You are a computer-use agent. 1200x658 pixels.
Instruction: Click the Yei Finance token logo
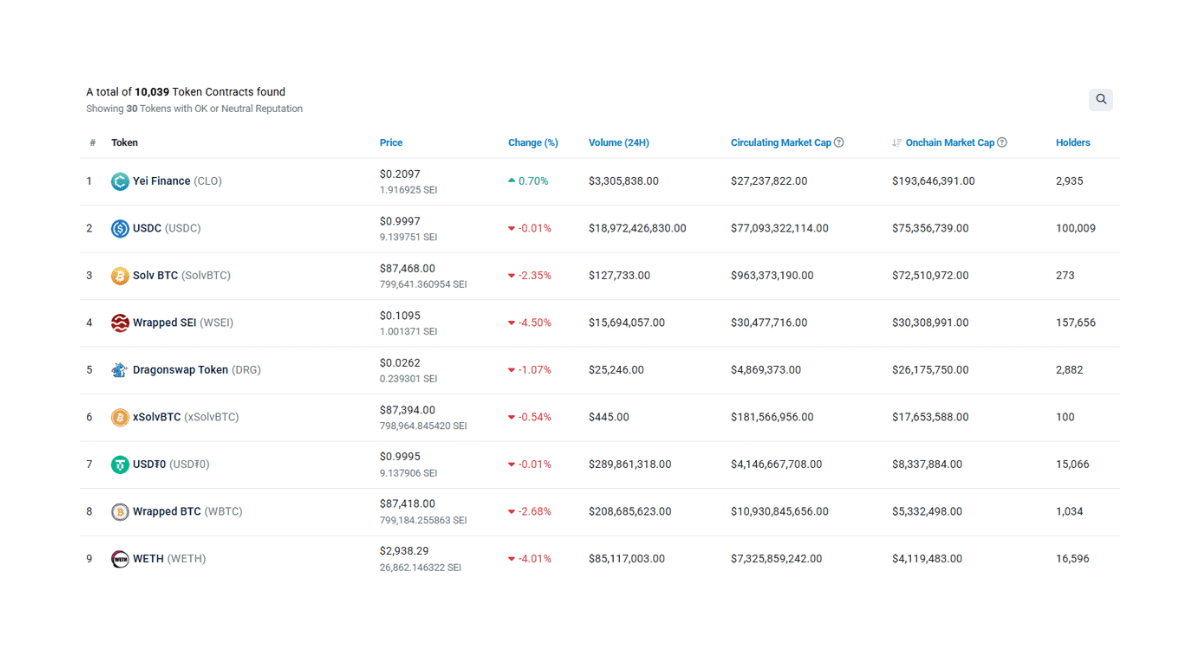click(x=120, y=181)
